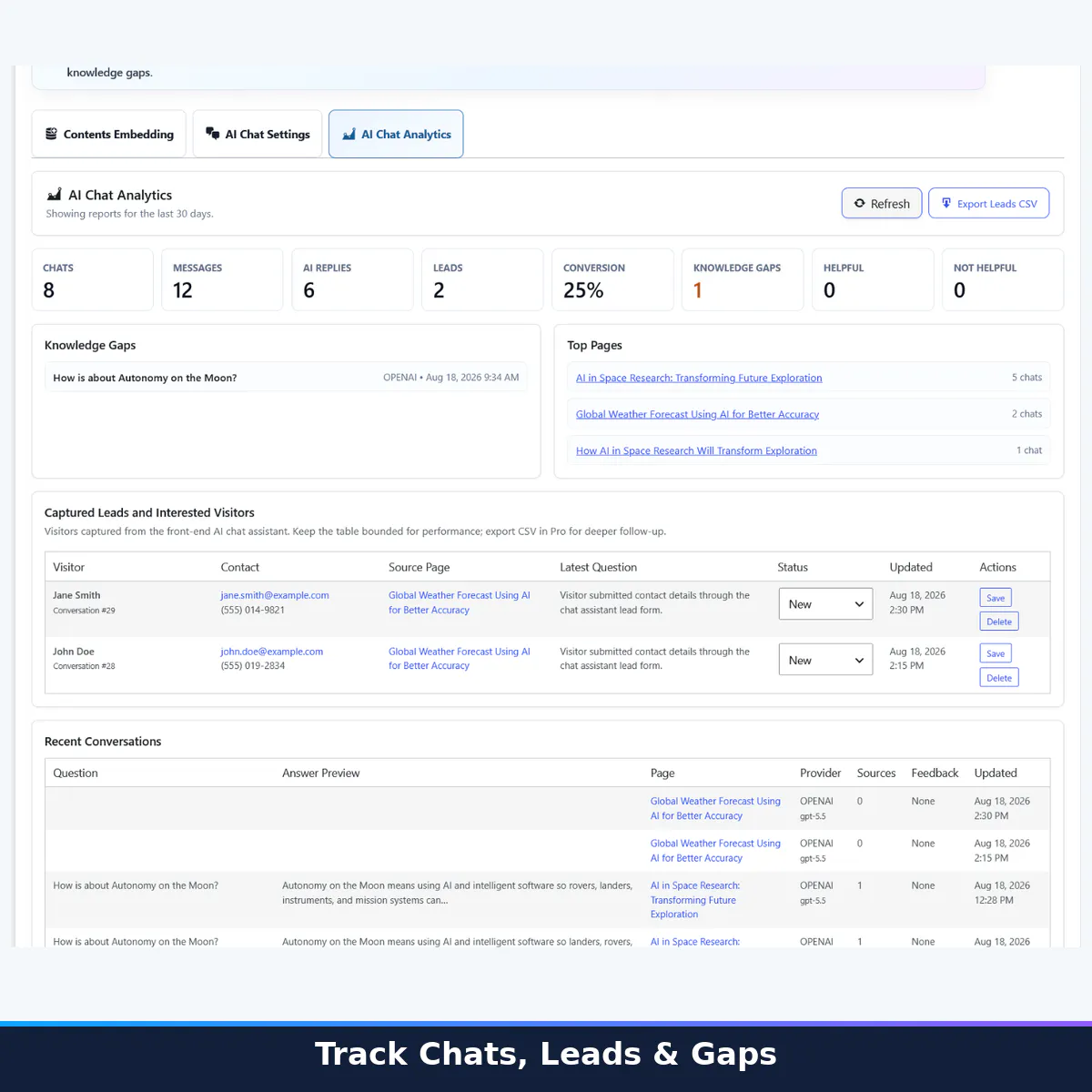This screenshot has width=1092, height=1092.
Task: Click the CHATS stat card
Action: [92, 279]
